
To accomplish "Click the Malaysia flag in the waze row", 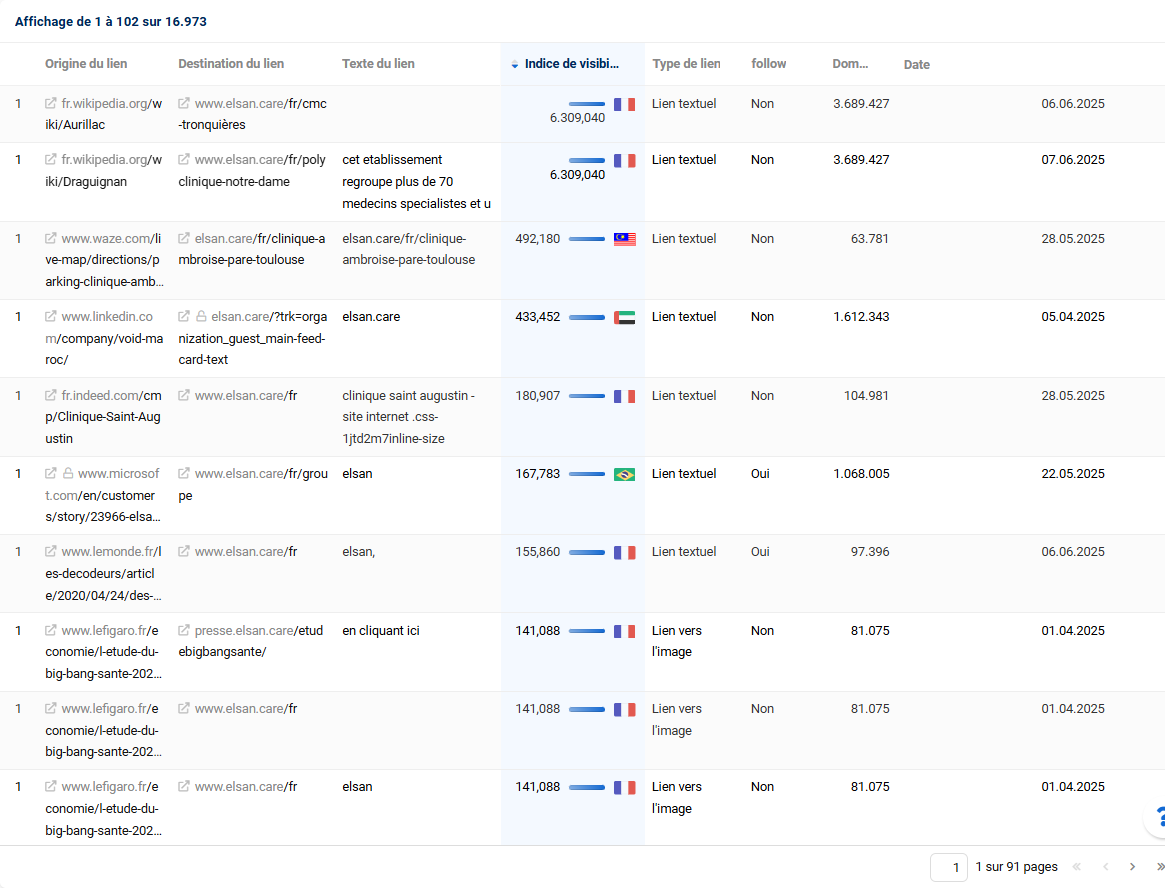I will 625,239.
